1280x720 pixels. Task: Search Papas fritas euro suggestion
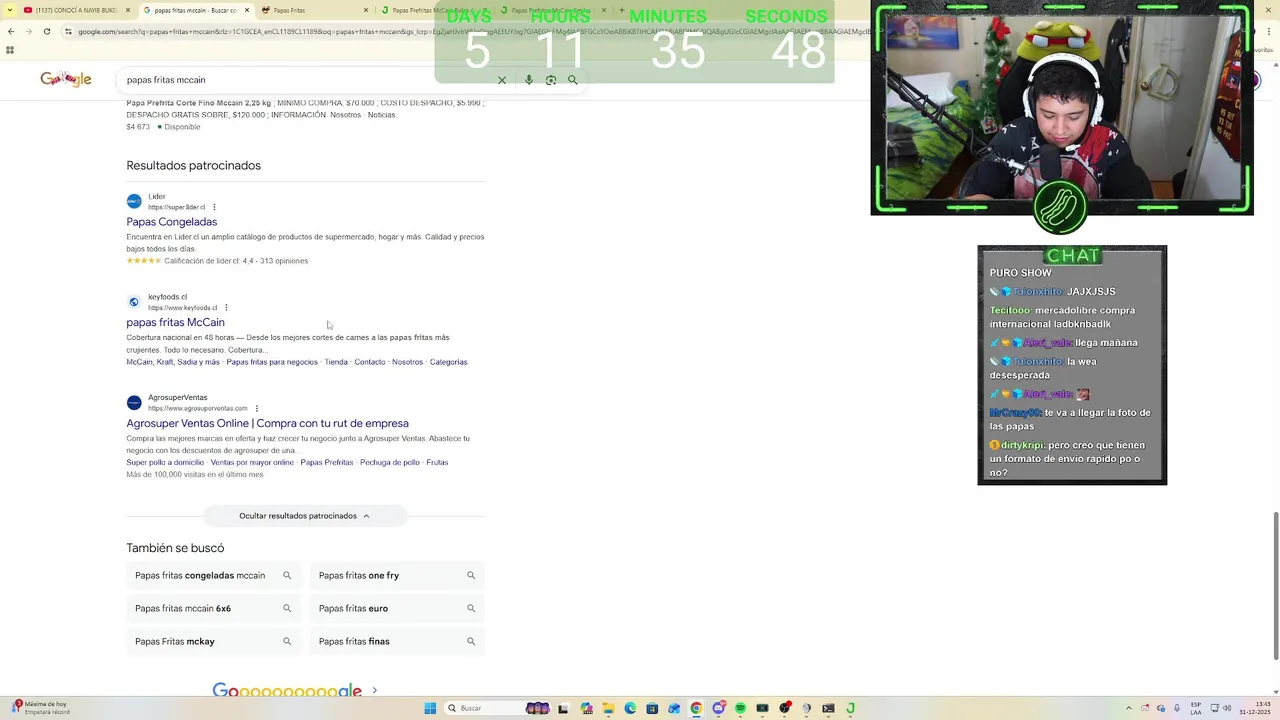397,608
